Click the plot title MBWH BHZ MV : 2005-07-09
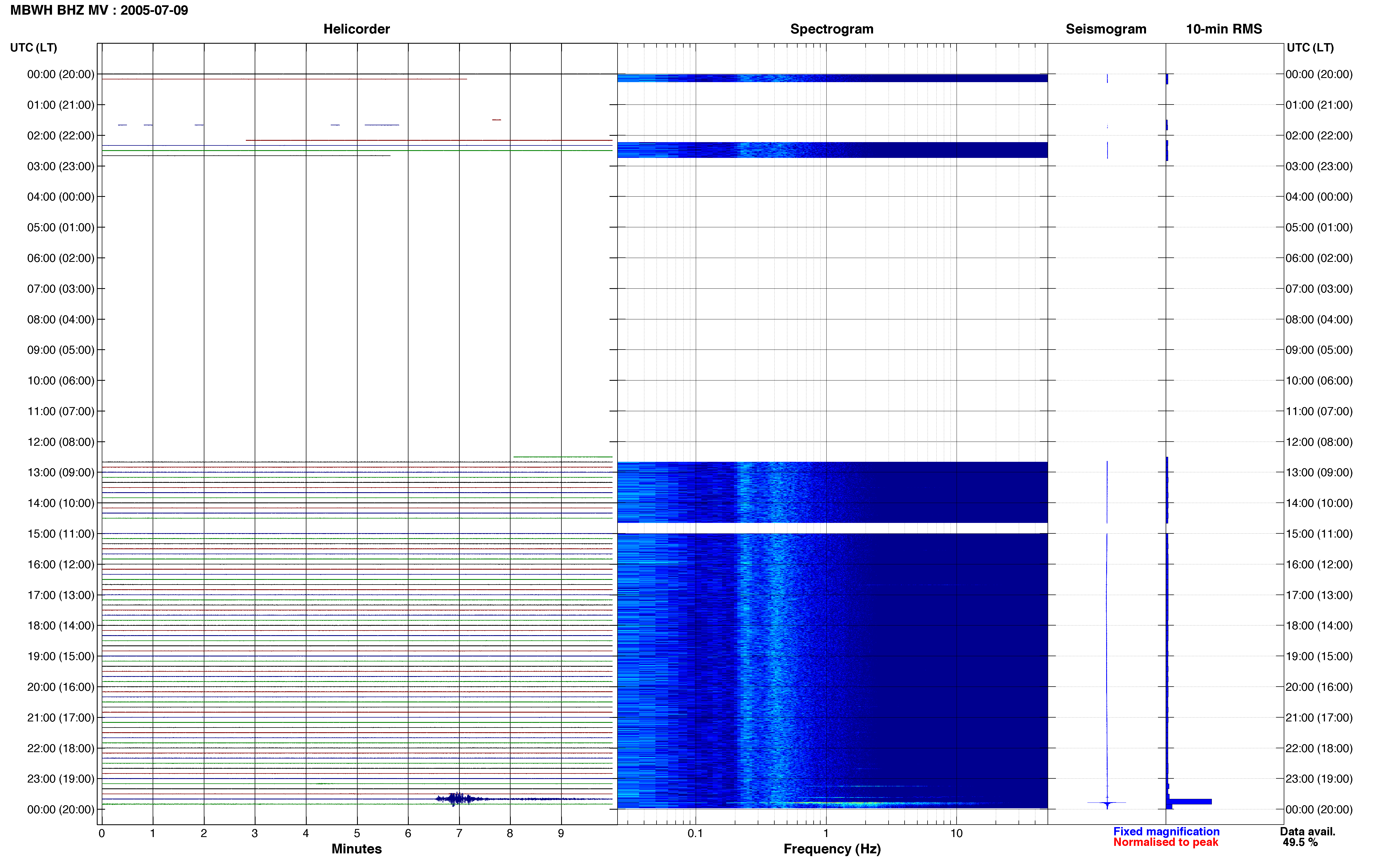The image size is (1388, 868). click(x=99, y=10)
